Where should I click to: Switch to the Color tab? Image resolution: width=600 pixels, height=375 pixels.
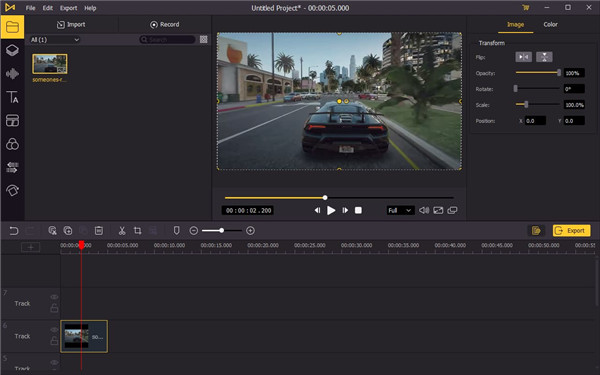click(550, 24)
